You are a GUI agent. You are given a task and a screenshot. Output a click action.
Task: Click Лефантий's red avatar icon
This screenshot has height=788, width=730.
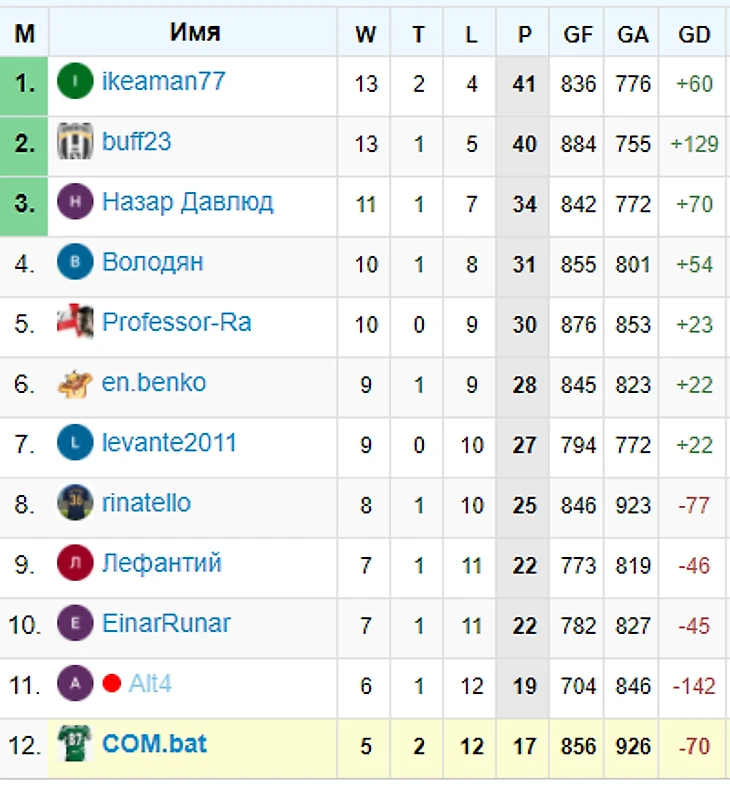click(x=75, y=563)
